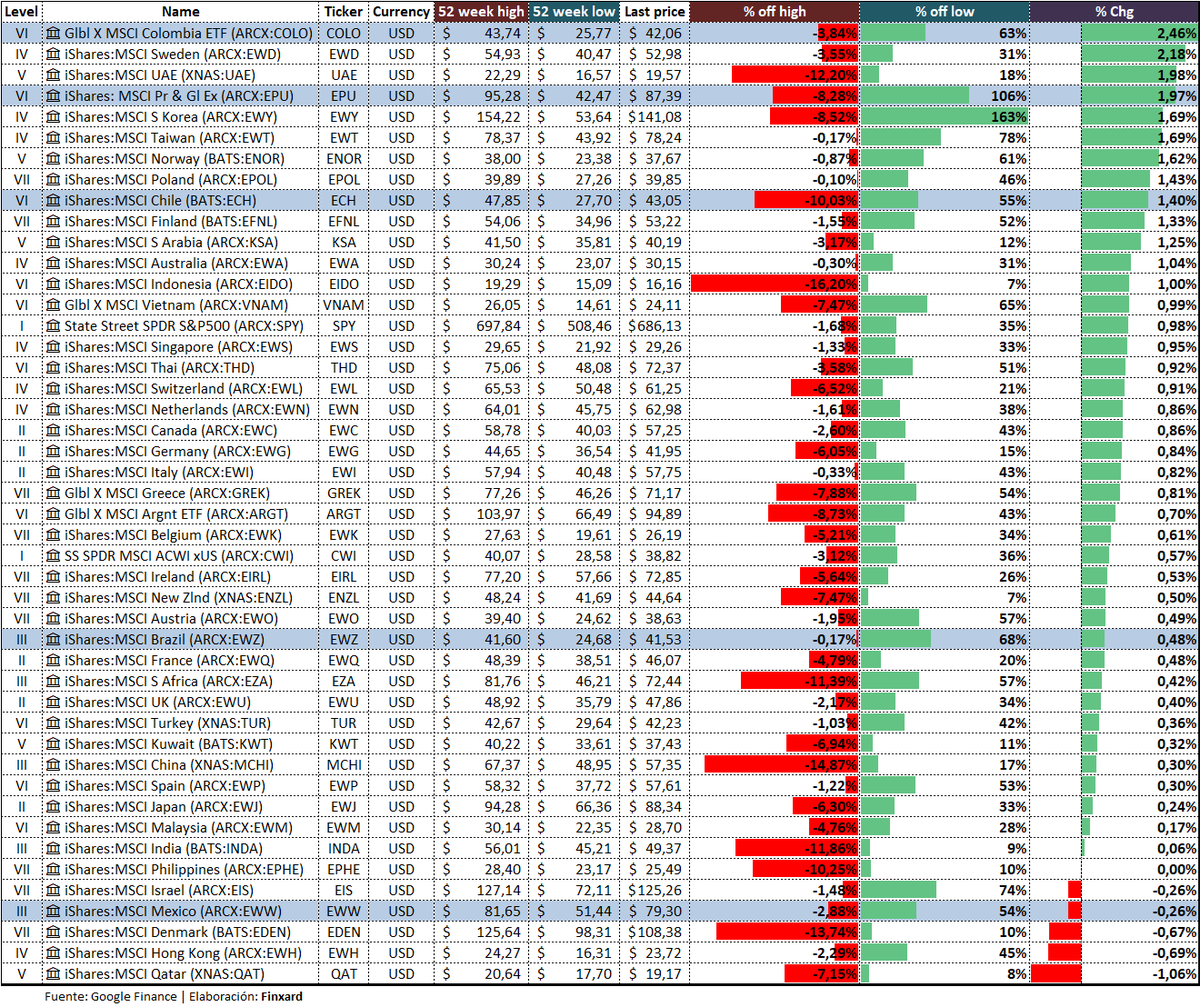
Task: Click the '% off low' header cell
Action: click(x=945, y=11)
